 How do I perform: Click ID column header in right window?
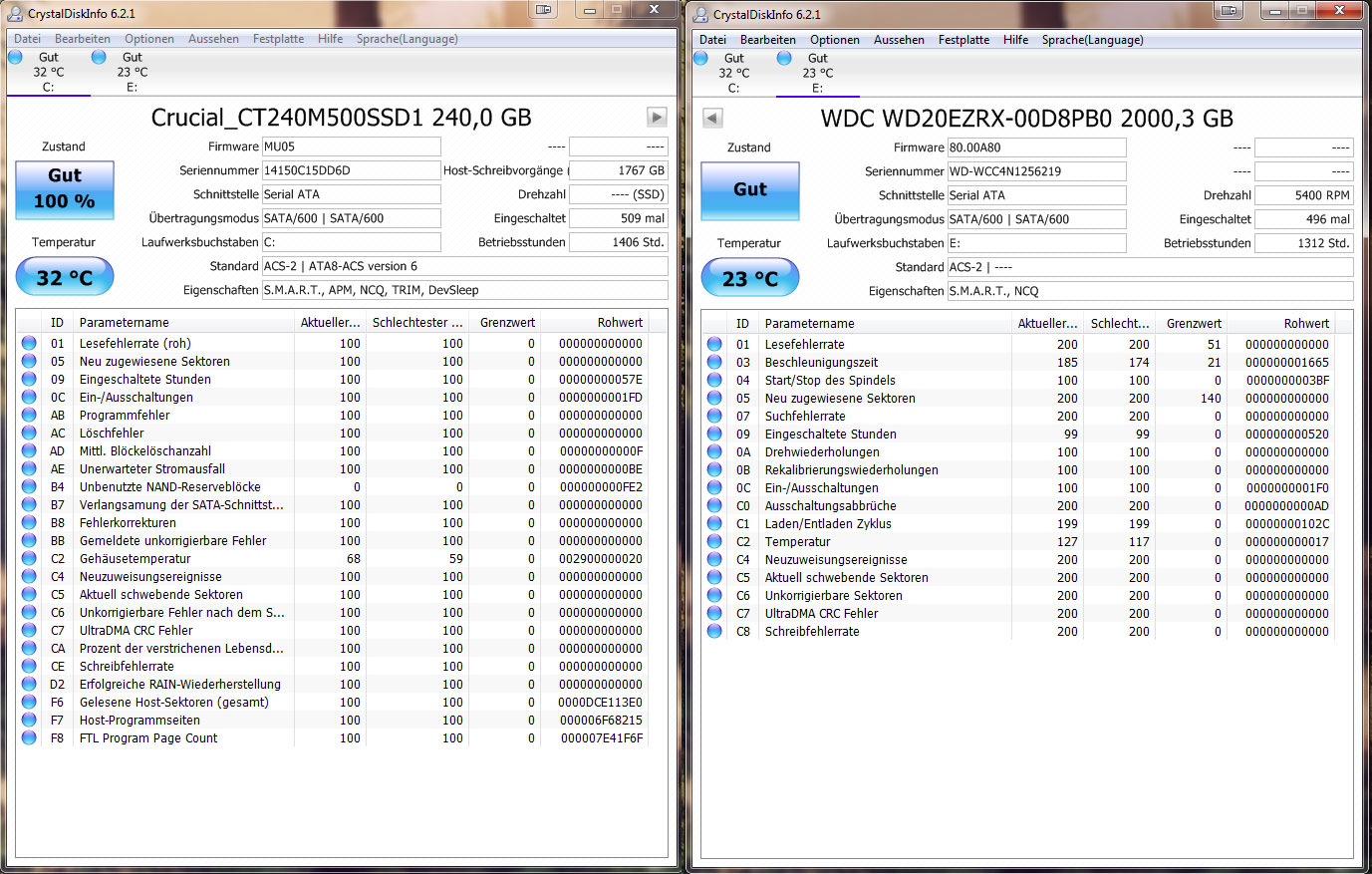click(x=742, y=323)
